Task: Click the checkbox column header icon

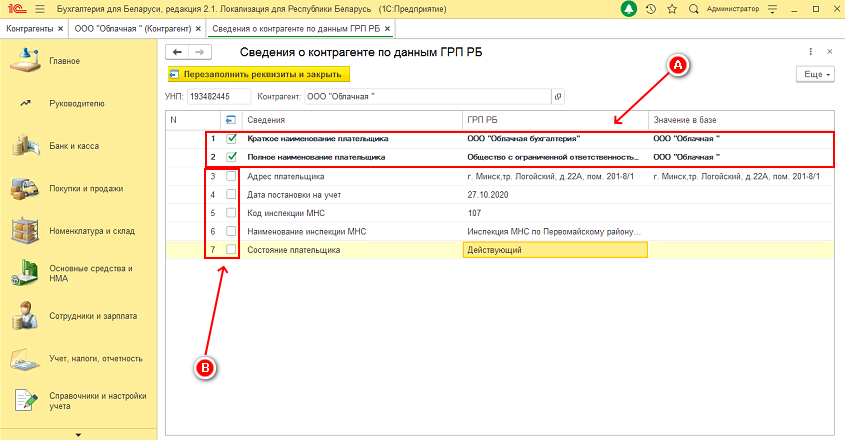Action: [231, 120]
